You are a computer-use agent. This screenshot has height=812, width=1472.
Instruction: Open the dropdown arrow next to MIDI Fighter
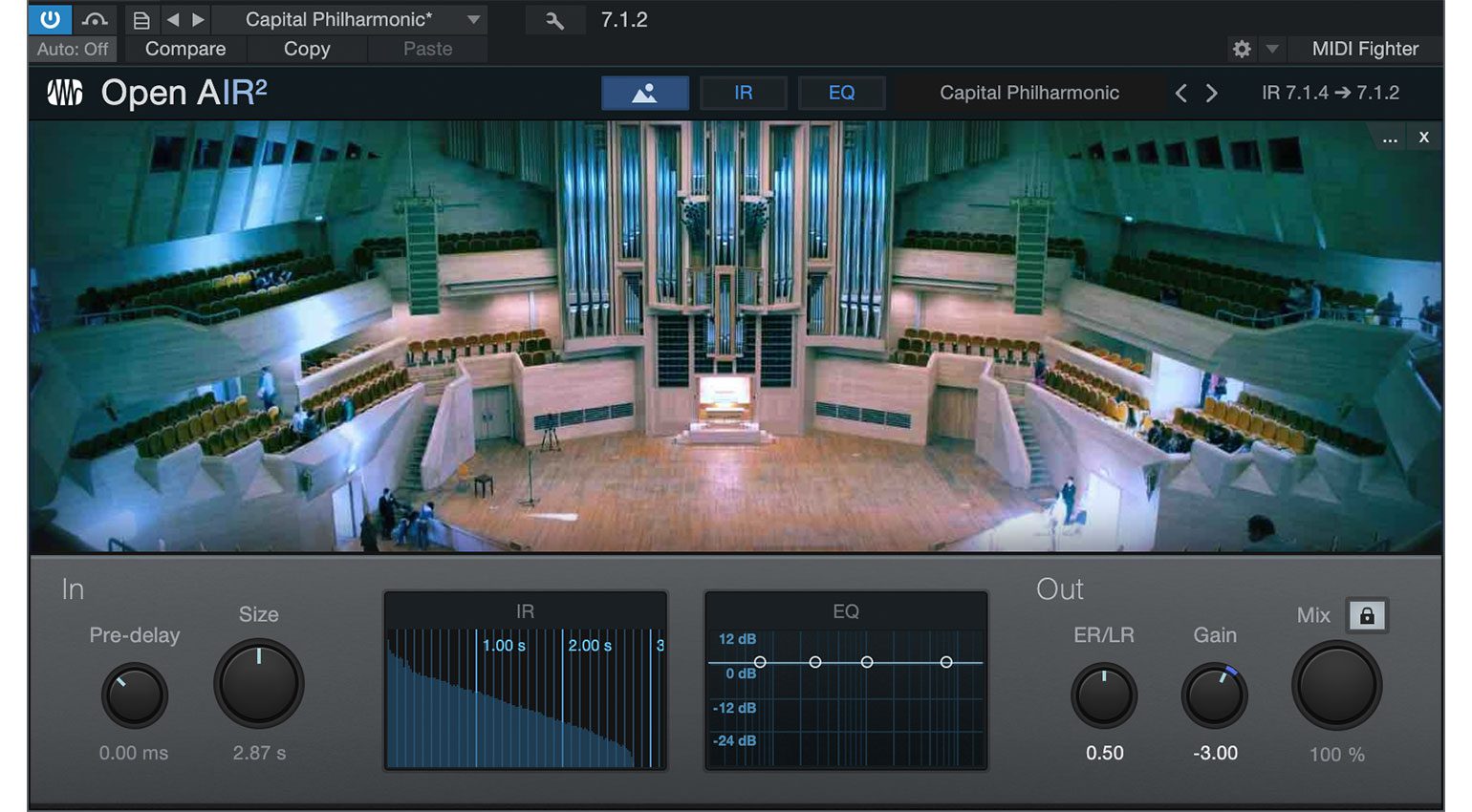[1271, 49]
